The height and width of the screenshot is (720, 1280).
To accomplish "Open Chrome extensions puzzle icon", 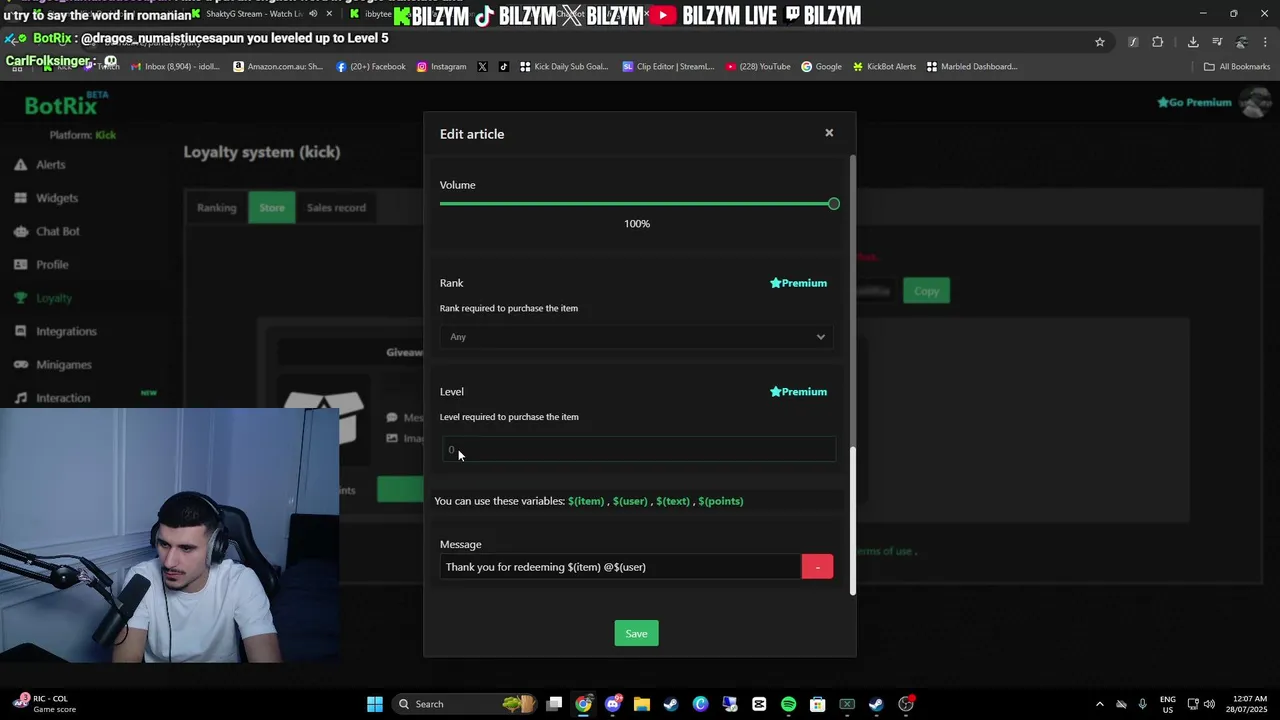I will pyautogui.click(x=1158, y=42).
